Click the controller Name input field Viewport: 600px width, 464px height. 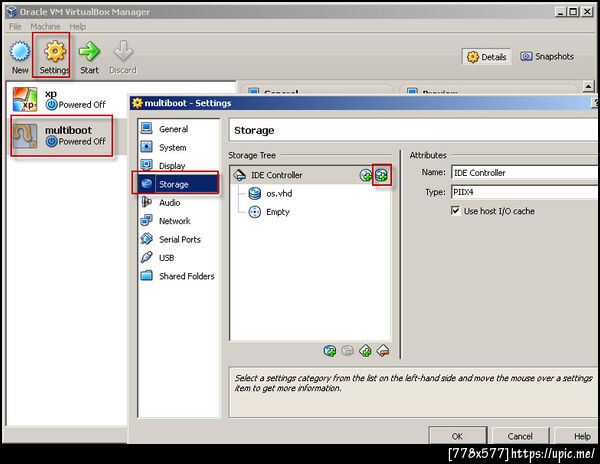(x=525, y=173)
